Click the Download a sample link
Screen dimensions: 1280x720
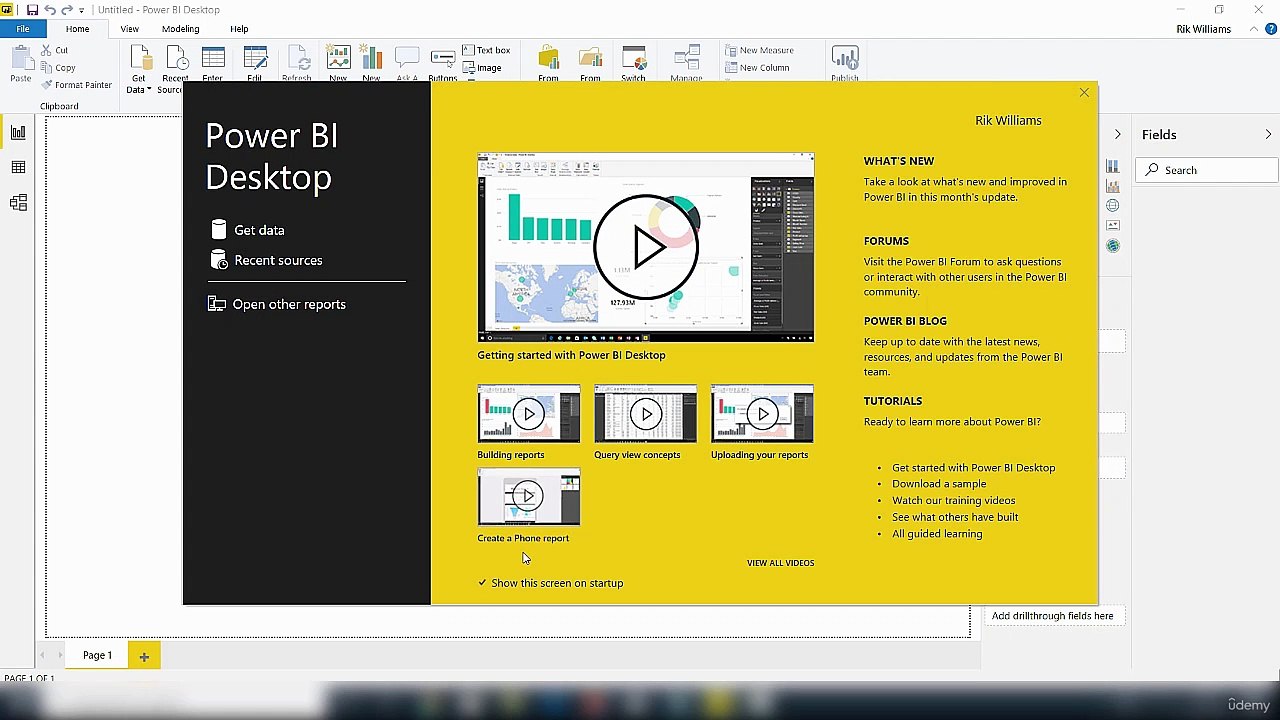tap(939, 484)
